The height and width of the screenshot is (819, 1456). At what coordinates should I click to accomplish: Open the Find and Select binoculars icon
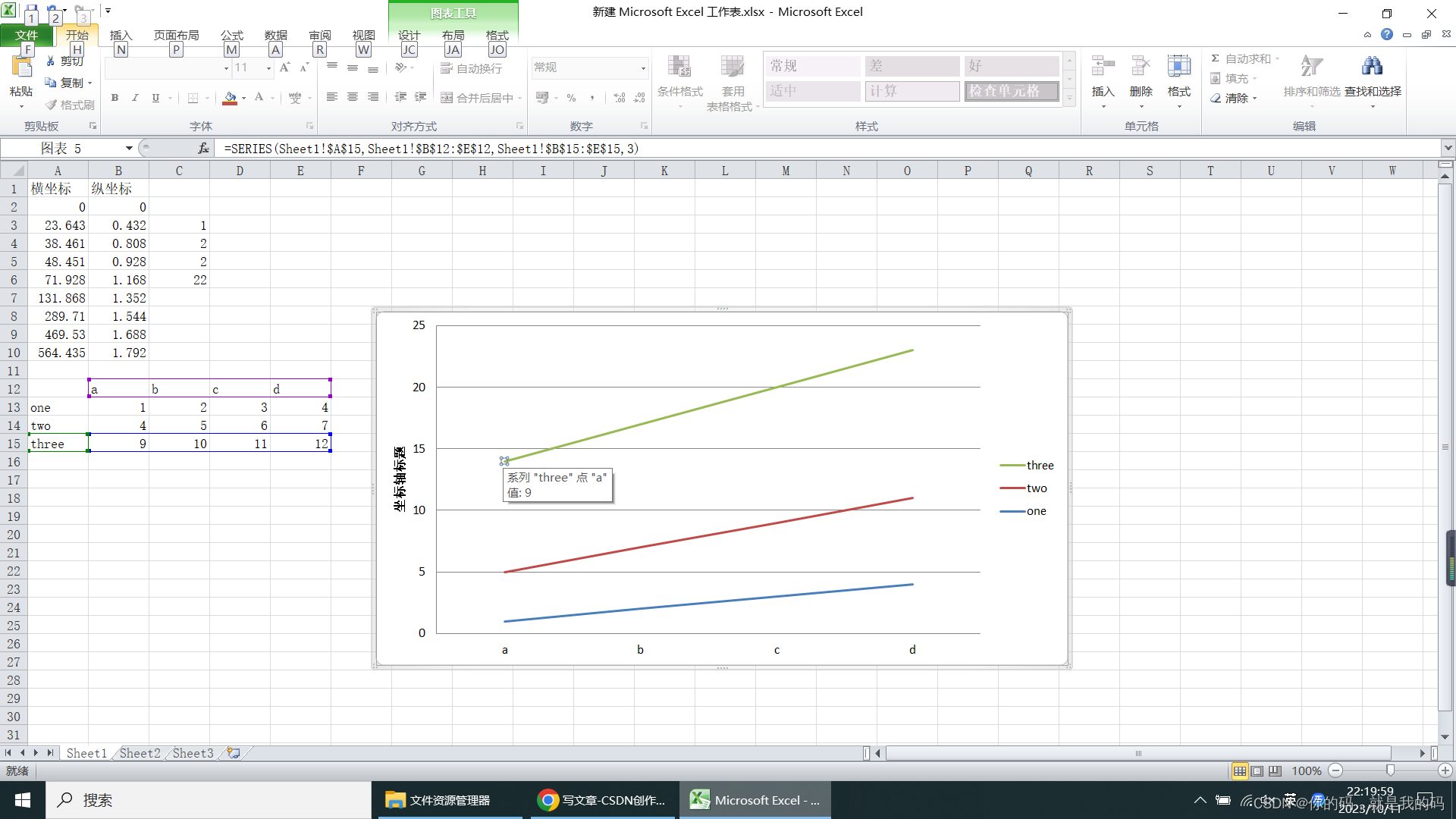[x=1372, y=67]
